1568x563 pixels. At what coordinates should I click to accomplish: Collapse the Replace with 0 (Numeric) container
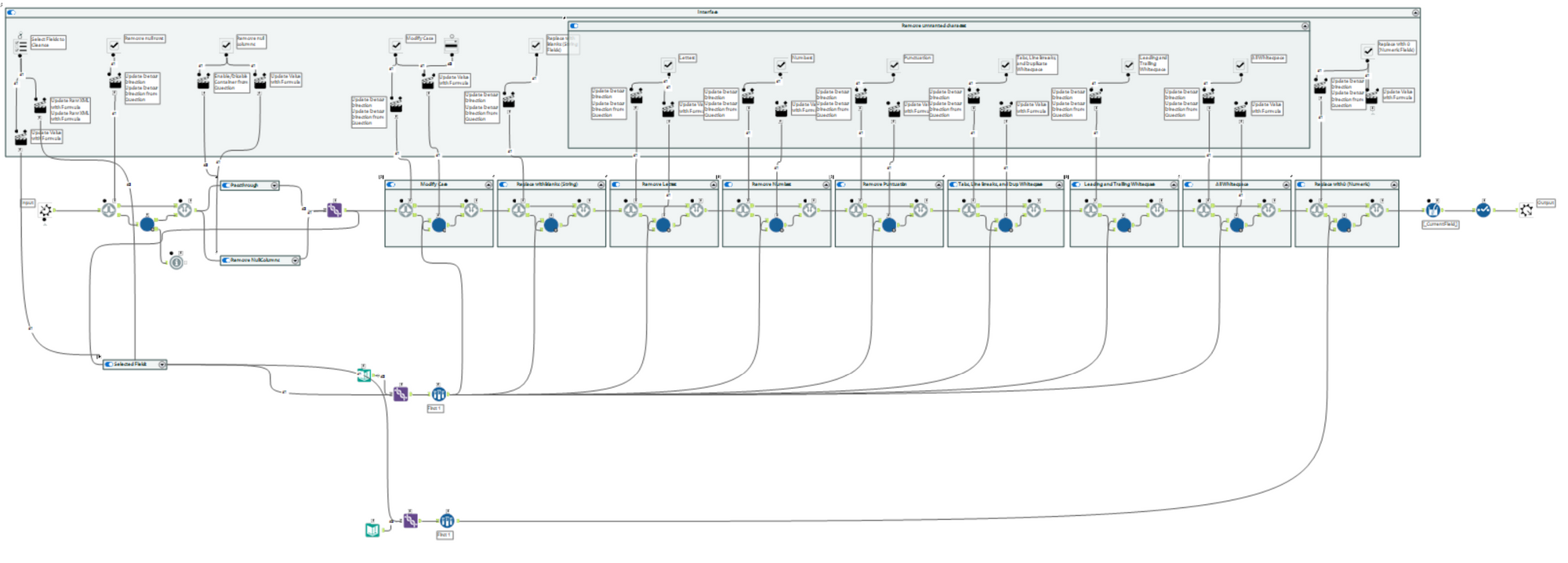coord(1394,185)
